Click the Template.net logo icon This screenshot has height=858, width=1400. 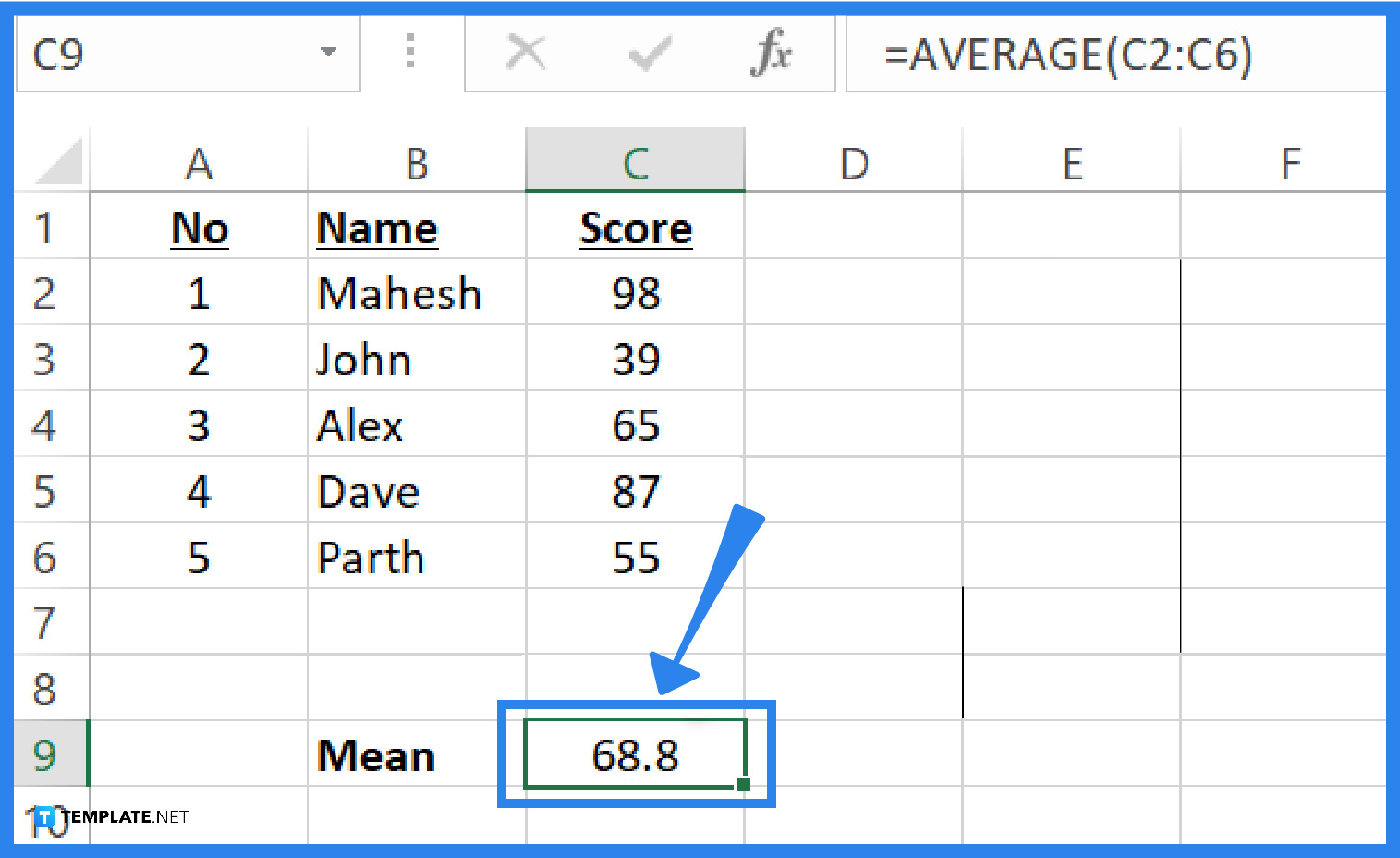pos(43,817)
